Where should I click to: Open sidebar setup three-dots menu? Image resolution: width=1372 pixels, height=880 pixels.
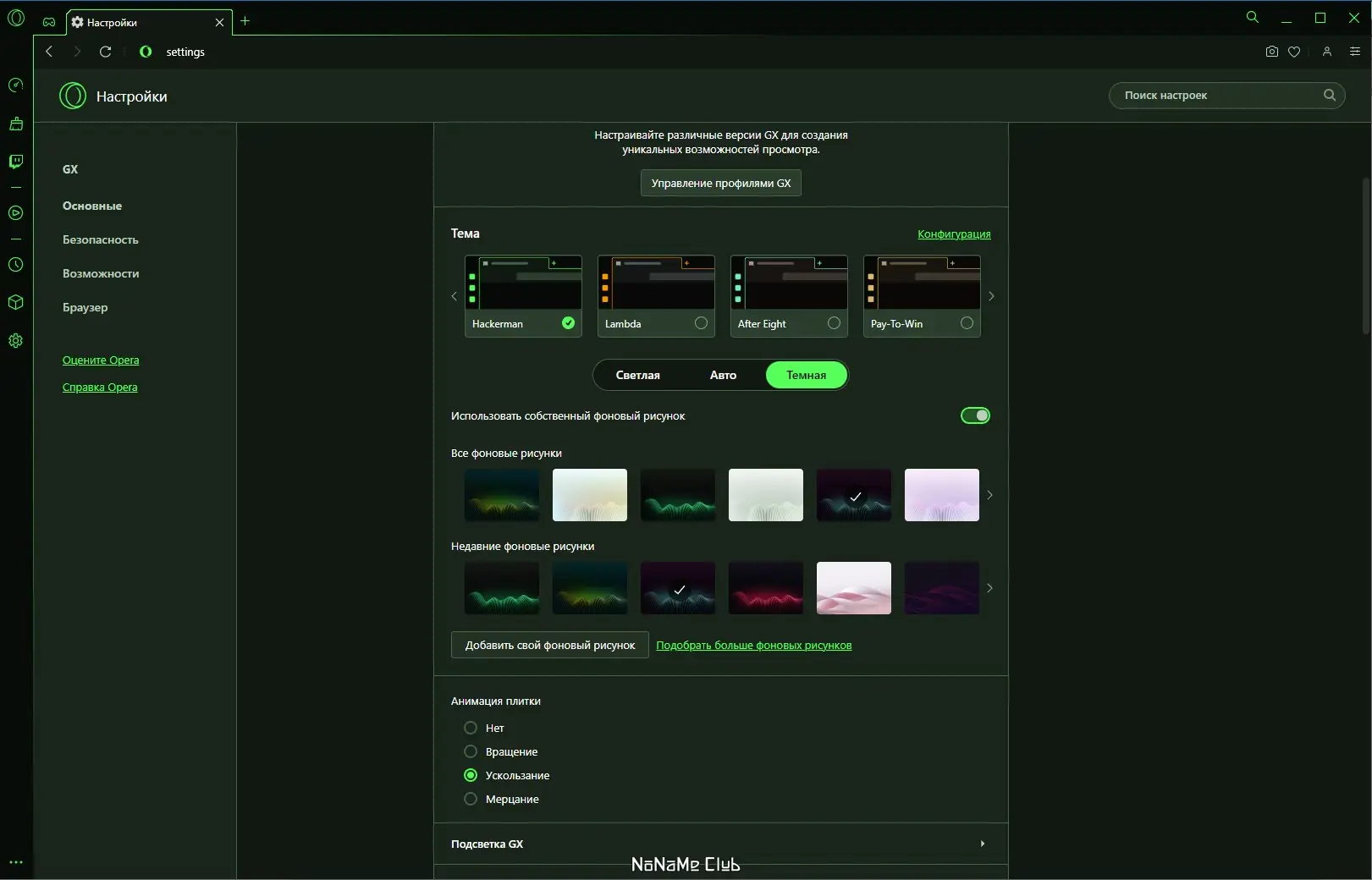(x=15, y=862)
